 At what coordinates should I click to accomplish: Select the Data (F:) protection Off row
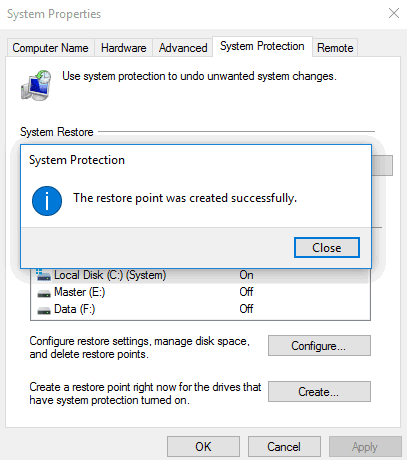tap(200, 309)
